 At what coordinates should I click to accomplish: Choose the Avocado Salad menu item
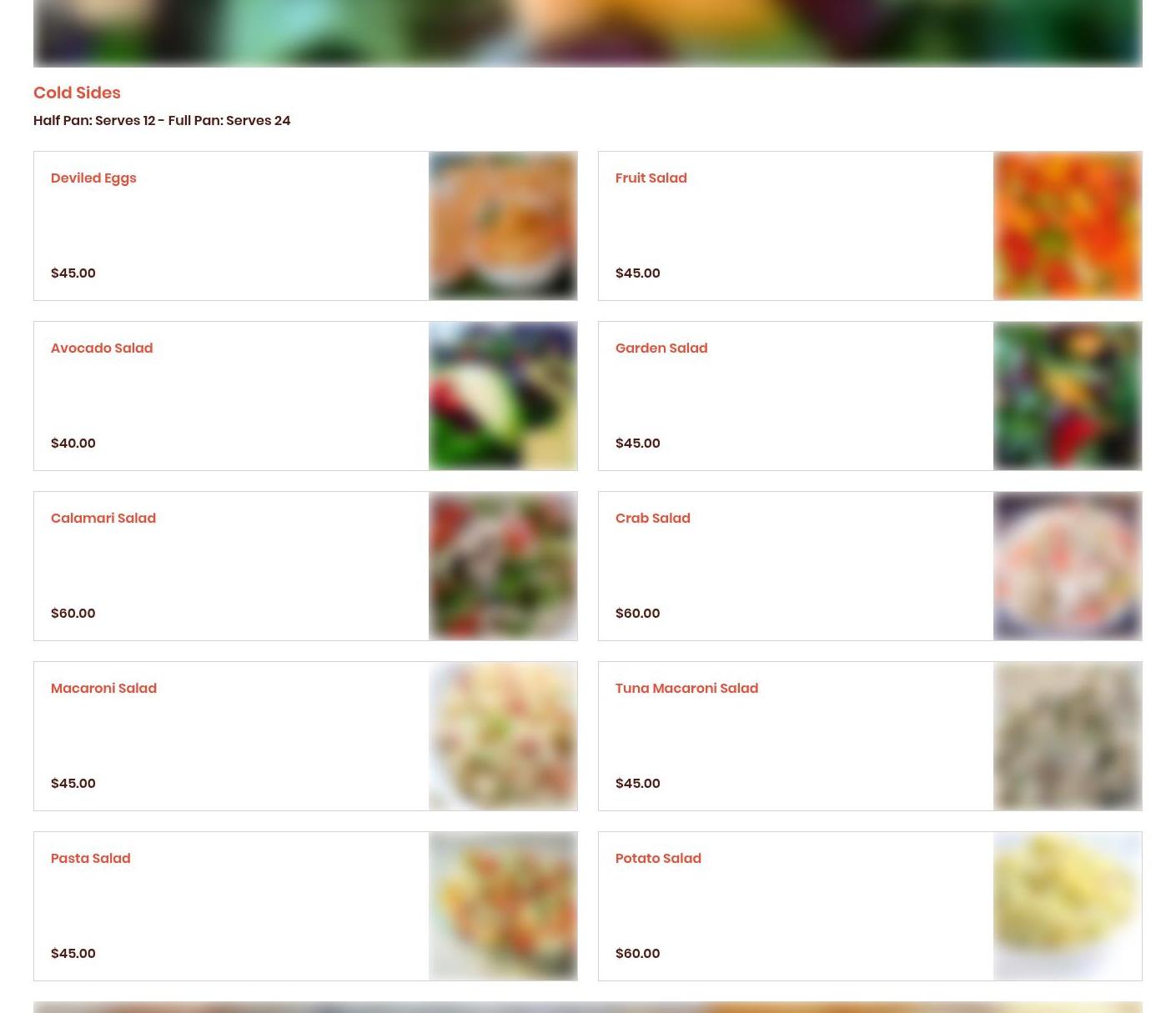tap(102, 349)
